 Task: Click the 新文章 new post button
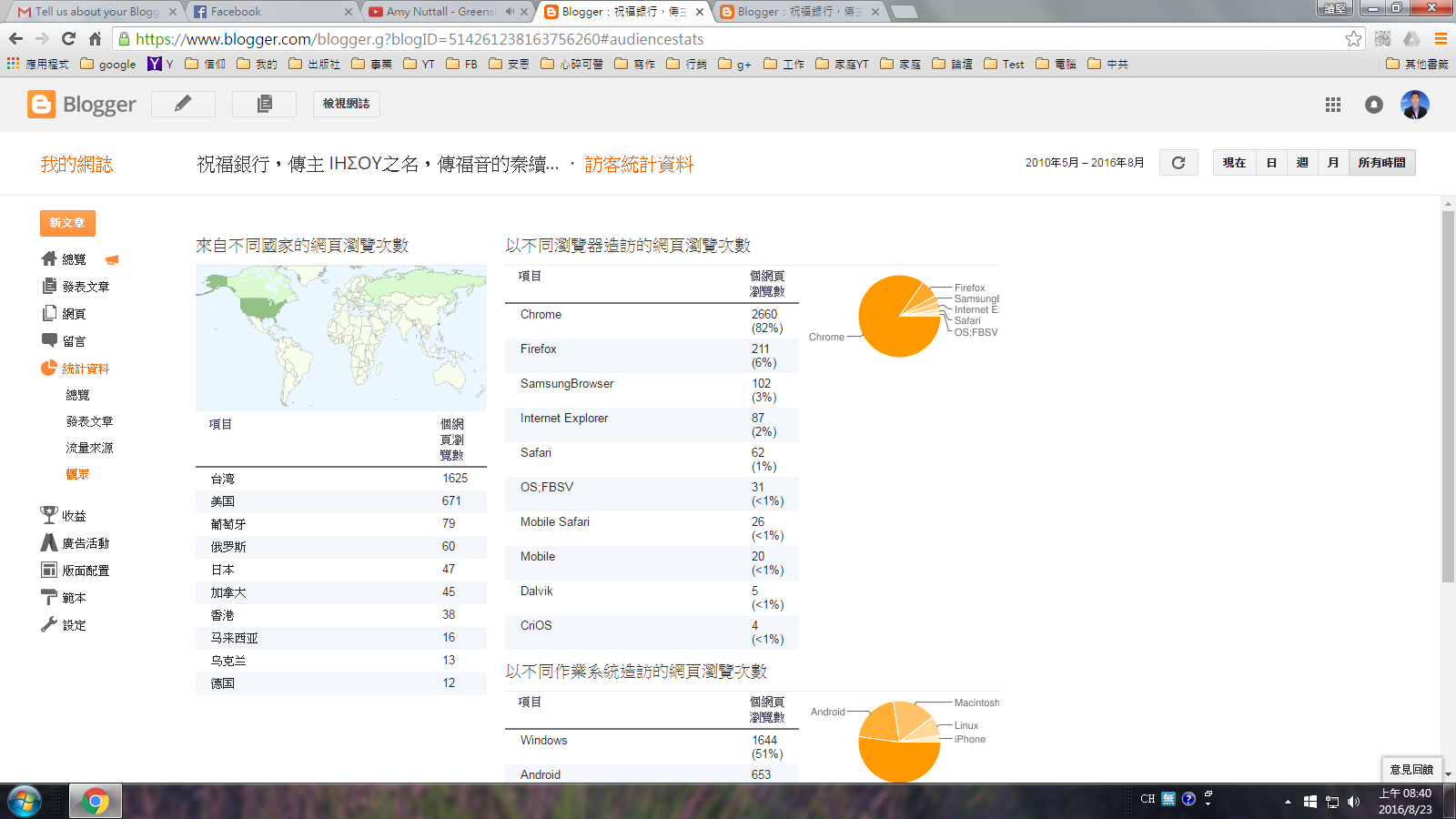click(67, 223)
